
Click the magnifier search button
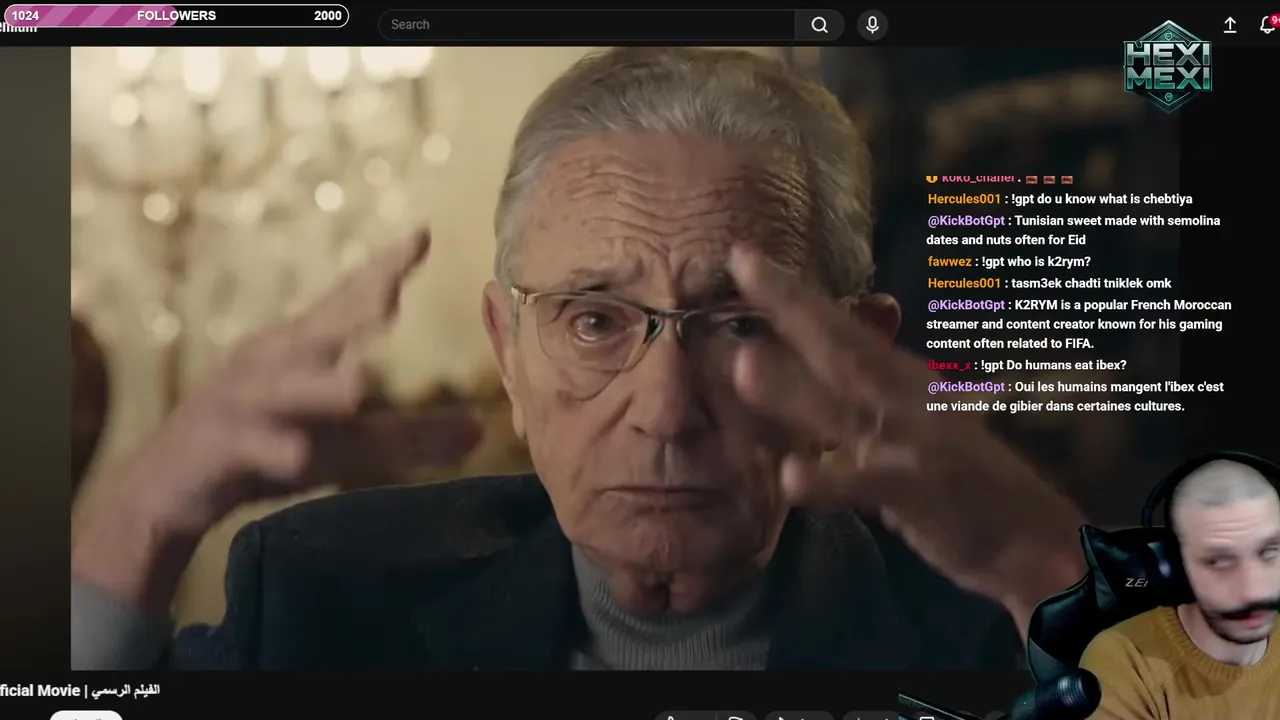click(x=820, y=25)
